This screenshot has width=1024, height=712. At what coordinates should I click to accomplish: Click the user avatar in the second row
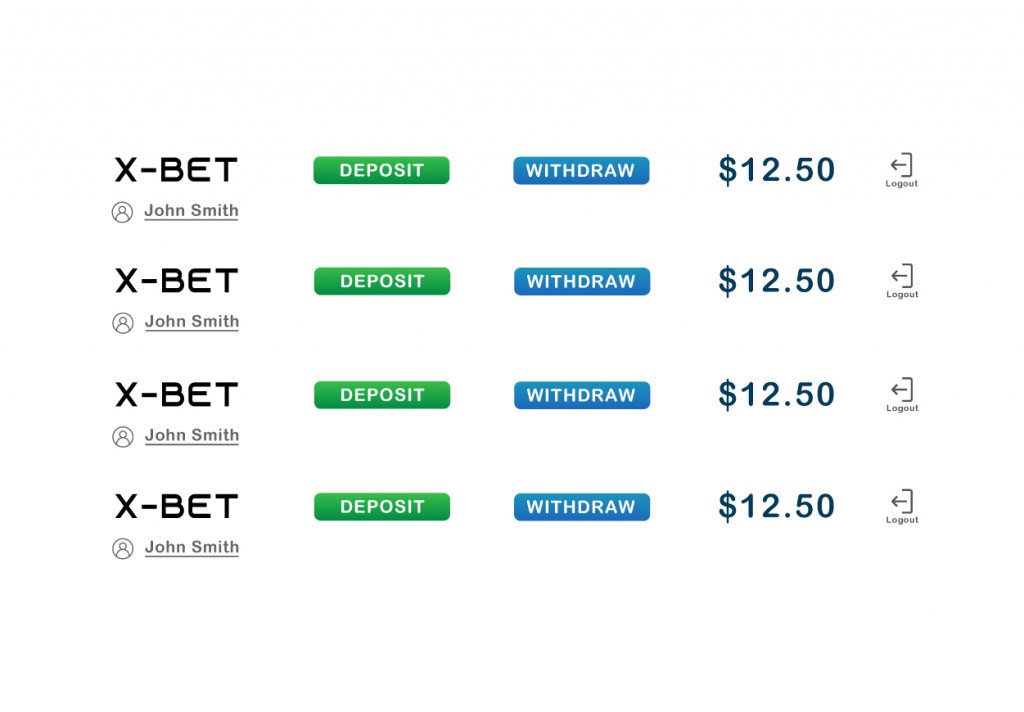(123, 322)
